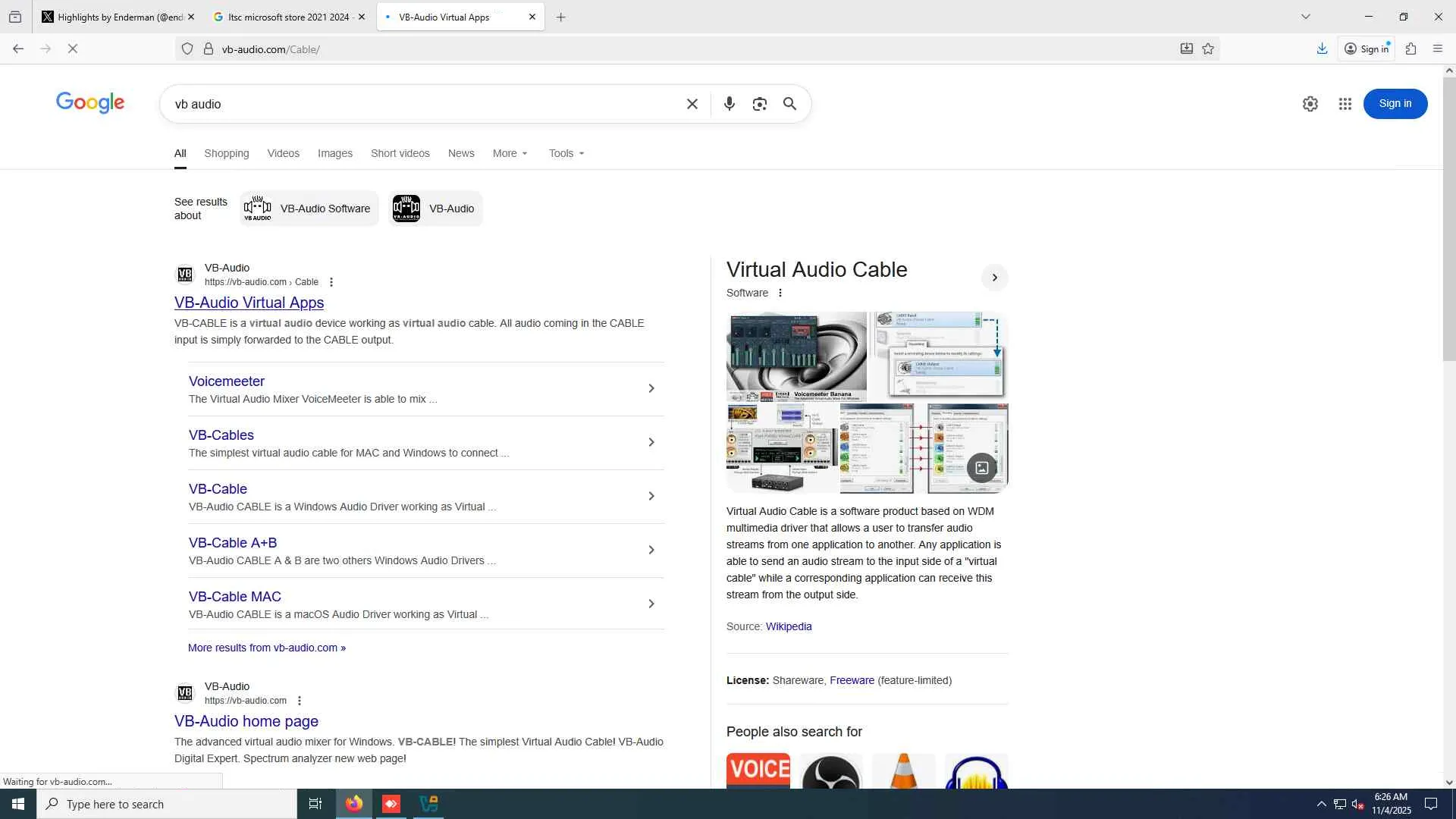
Task: Open the VB-Audio home page result
Action: coord(246,721)
